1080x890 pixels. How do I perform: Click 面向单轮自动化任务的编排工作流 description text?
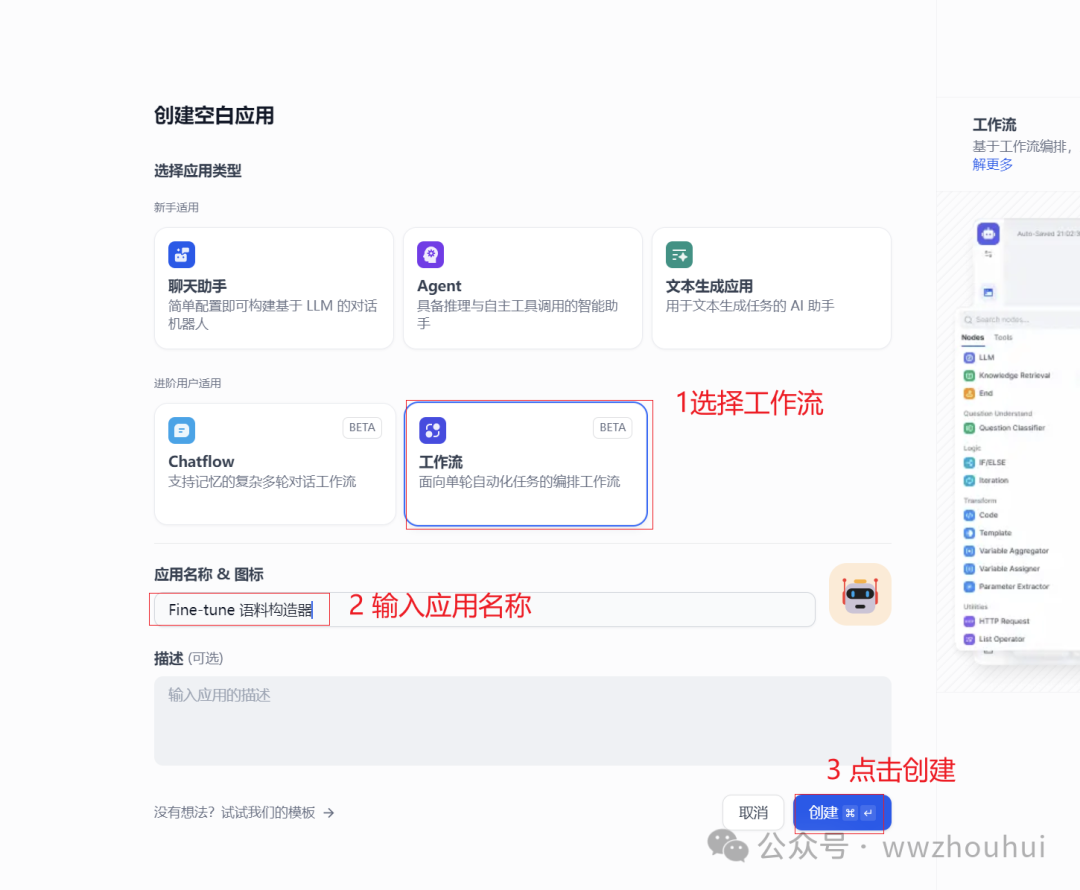tap(519, 482)
